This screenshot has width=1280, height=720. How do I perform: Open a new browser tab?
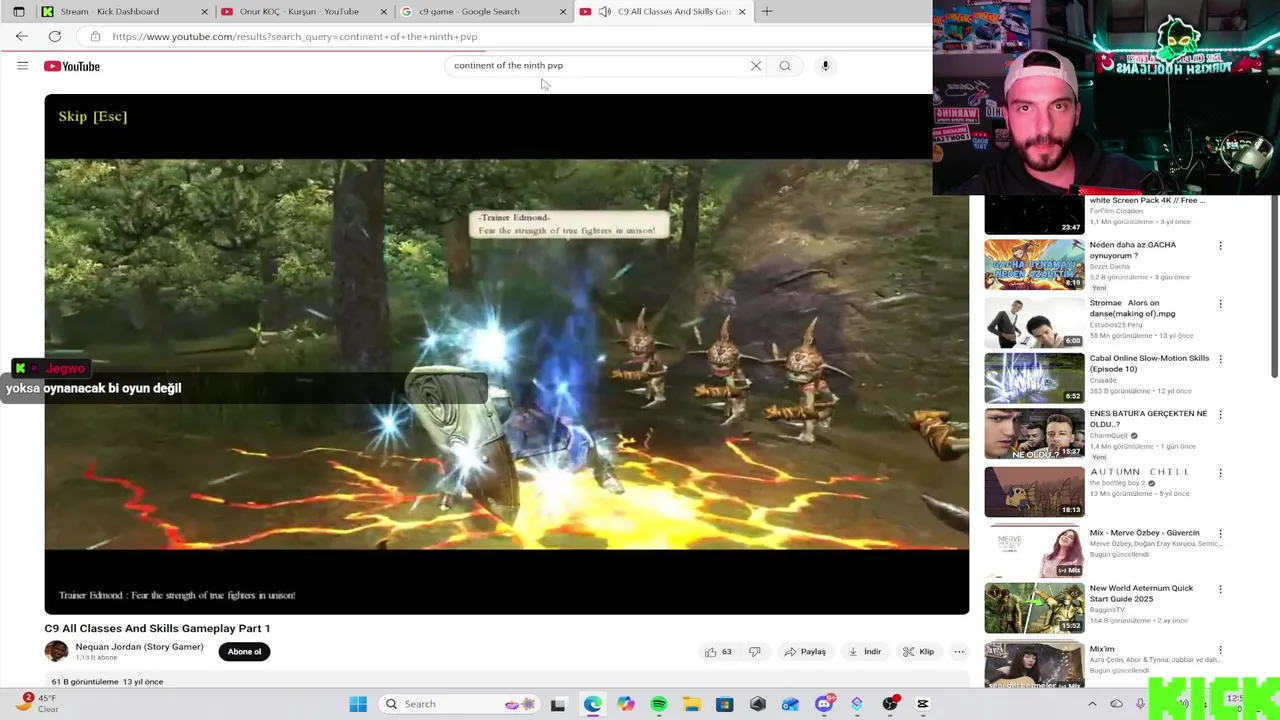(x=767, y=12)
